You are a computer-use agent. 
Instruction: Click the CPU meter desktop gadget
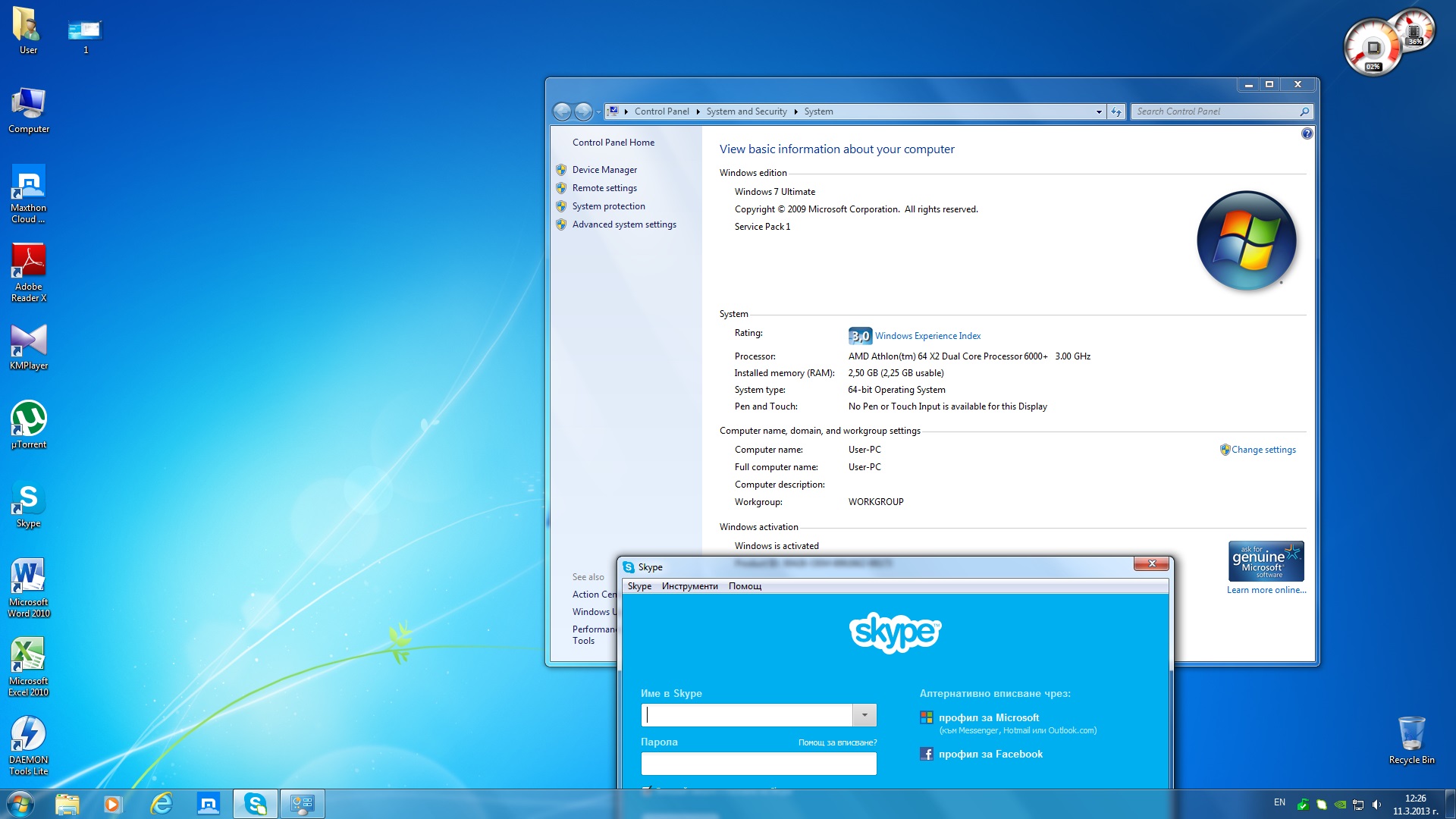coord(1373,49)
